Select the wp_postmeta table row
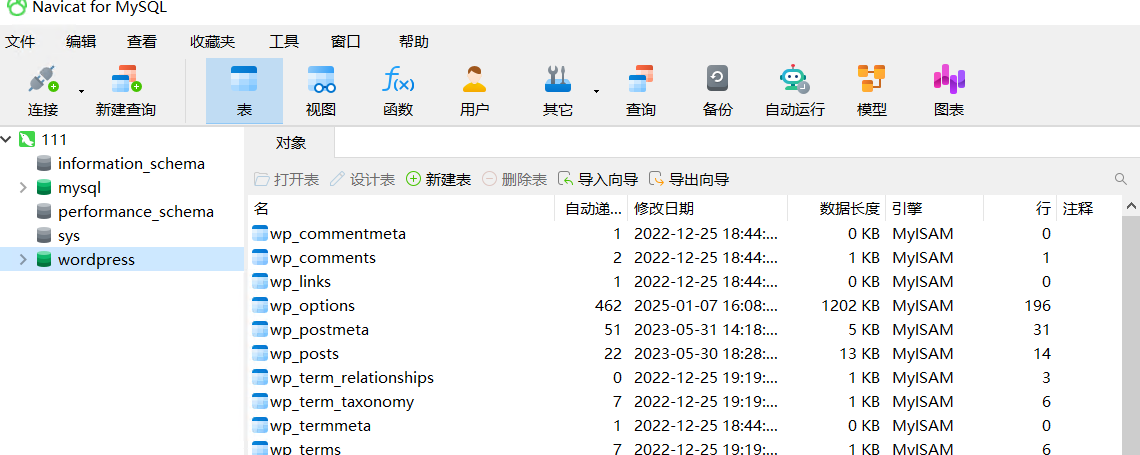 [x=686, y=329]
